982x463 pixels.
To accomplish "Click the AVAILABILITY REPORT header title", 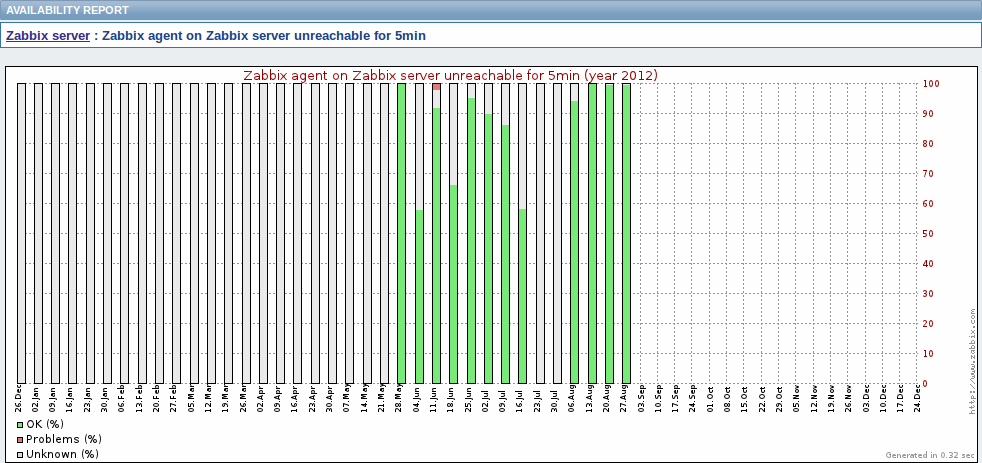I will 67,10.
